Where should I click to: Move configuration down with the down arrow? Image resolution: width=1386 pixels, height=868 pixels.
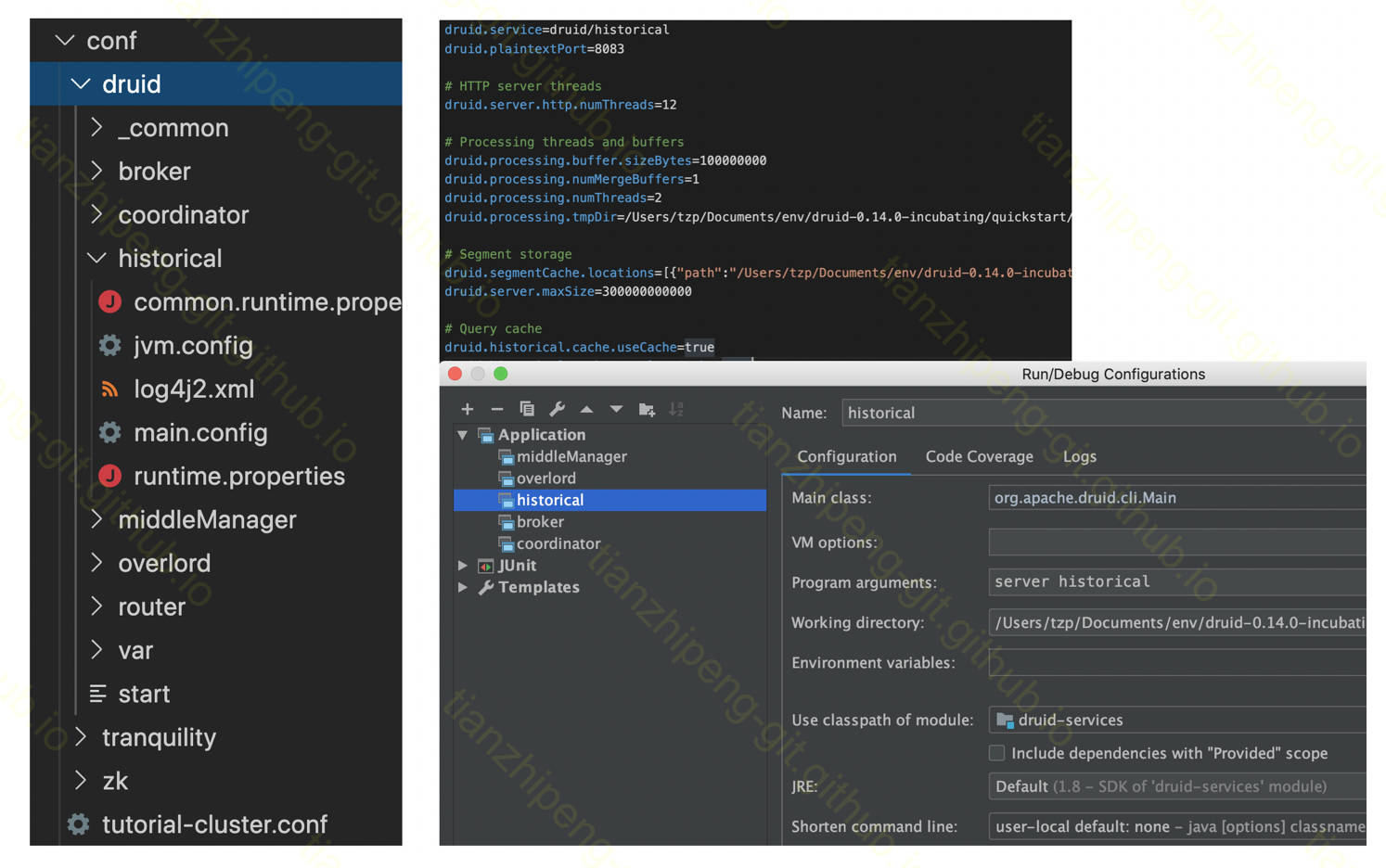[616, 409]
